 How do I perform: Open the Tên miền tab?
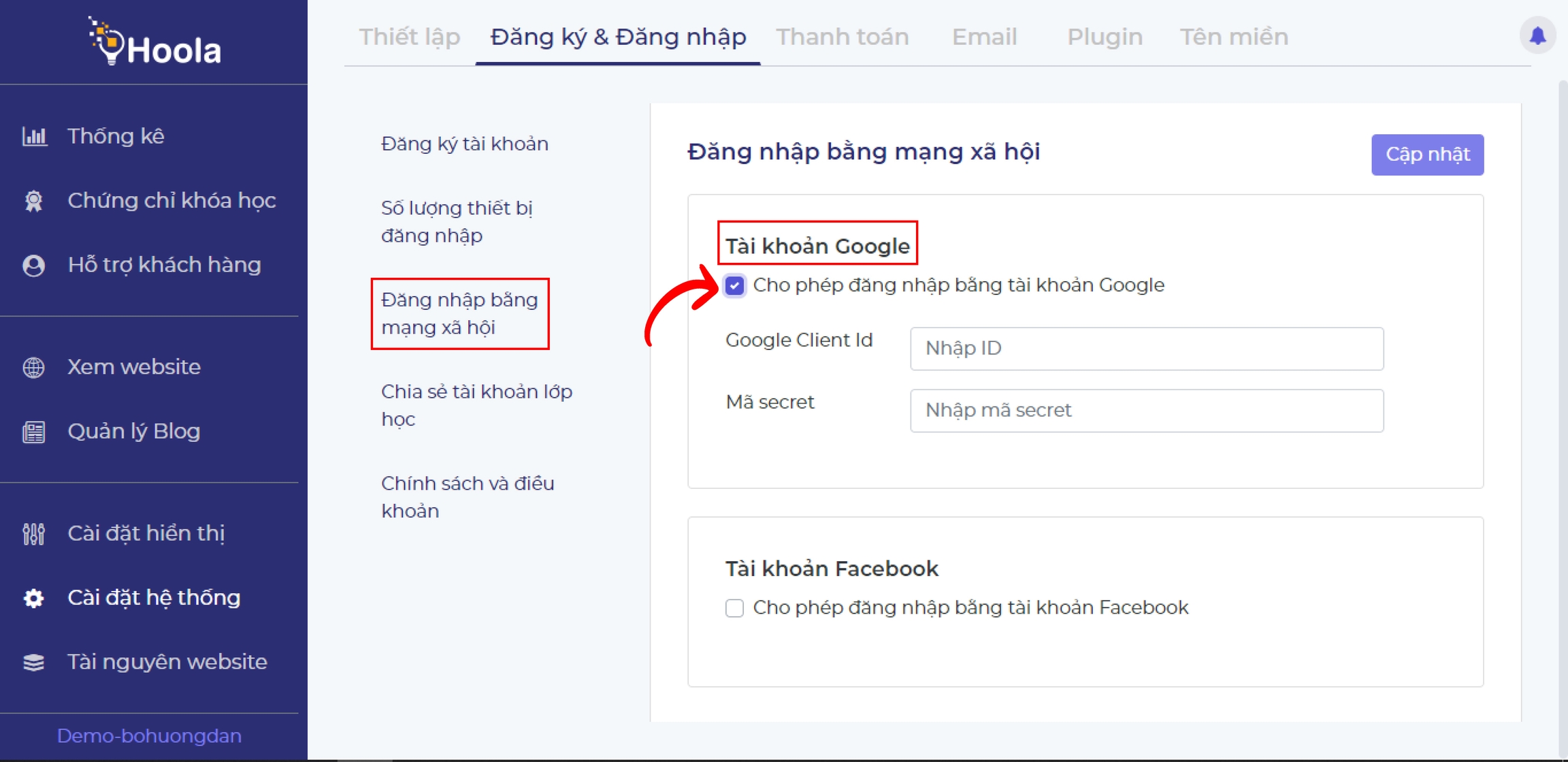coord(1233,37)
